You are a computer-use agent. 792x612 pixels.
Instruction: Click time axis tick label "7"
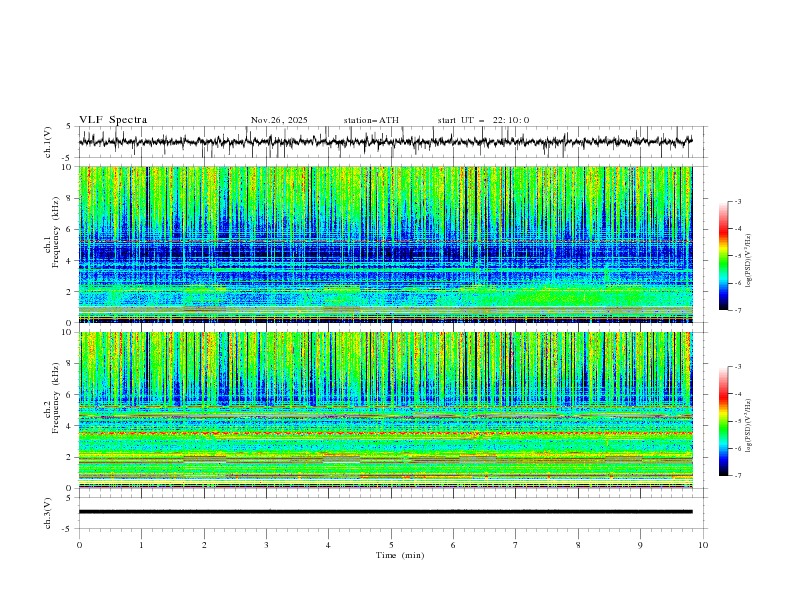pos(516,545)
